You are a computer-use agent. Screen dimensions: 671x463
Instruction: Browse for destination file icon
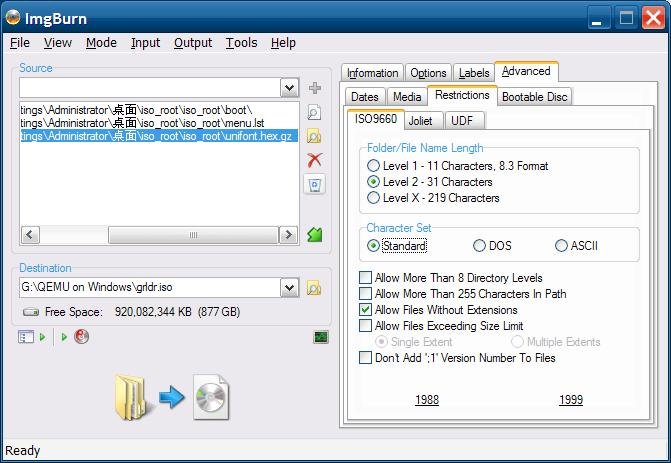pos(314,288)
